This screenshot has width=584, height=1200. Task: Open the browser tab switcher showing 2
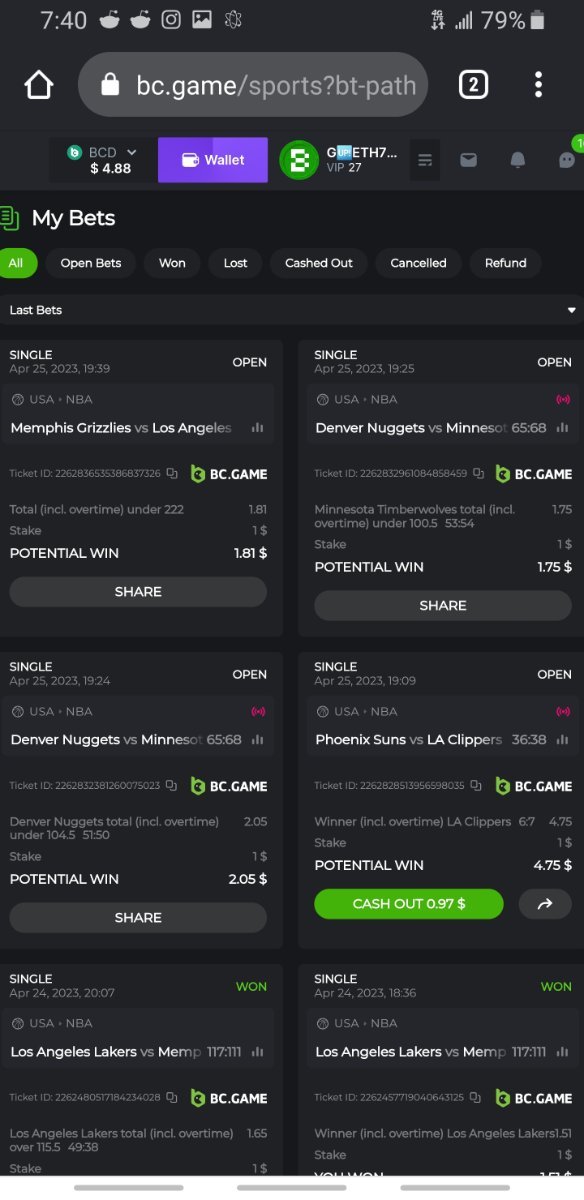point(473,85)
